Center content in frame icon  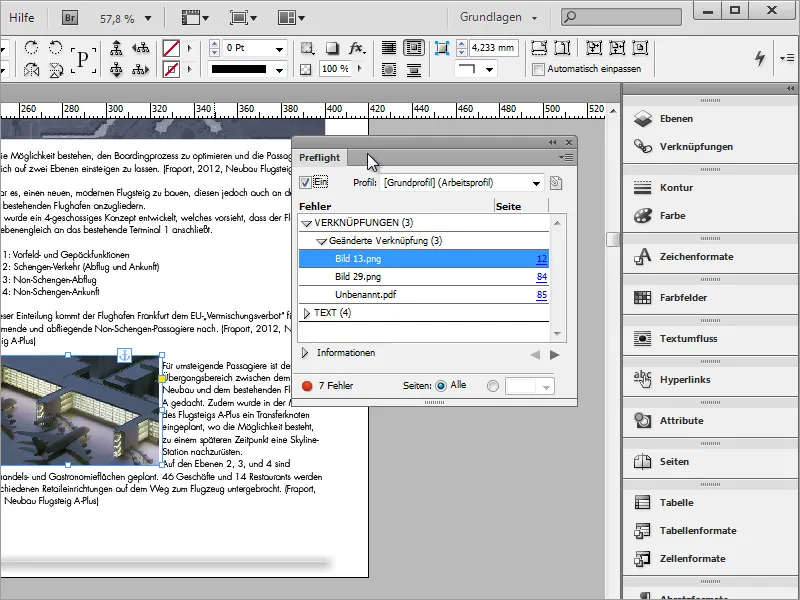(640, 48)
